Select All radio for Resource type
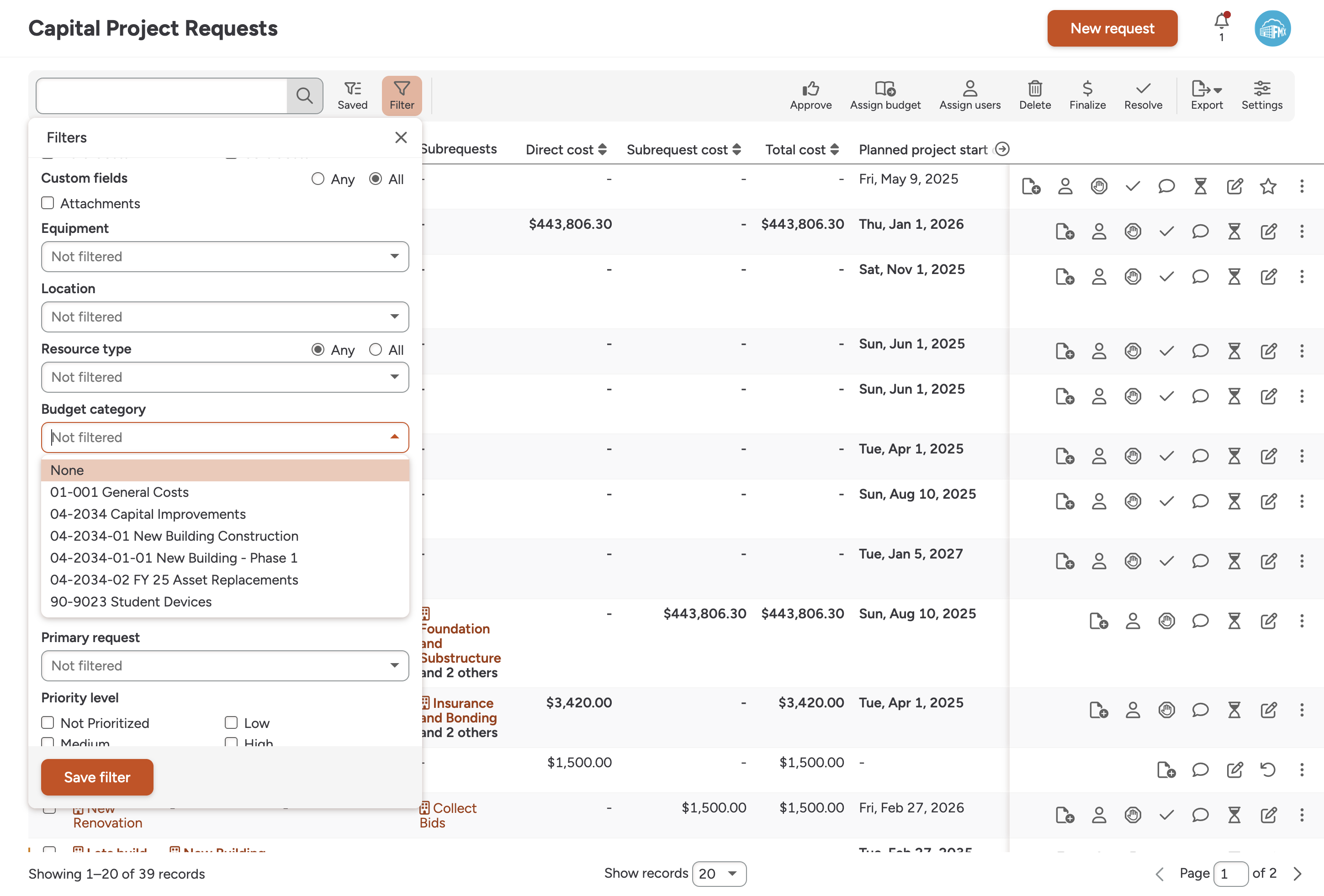The width and height of the screenshot is (1324, 896). 375,349
